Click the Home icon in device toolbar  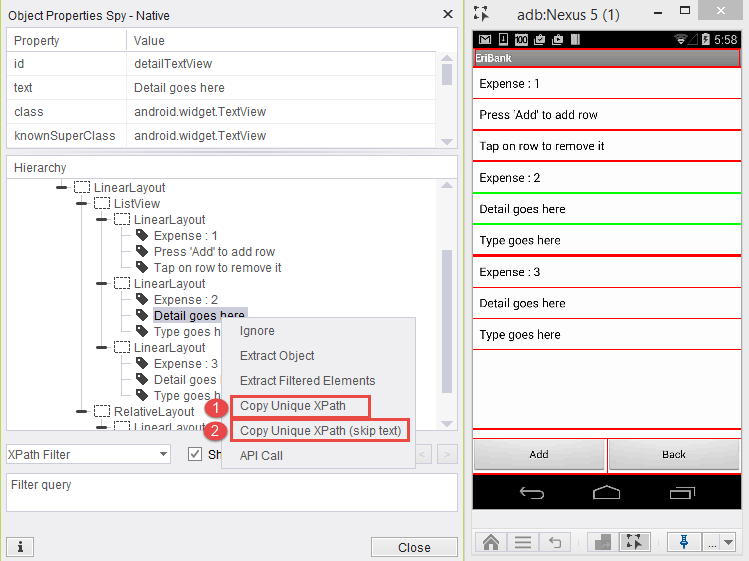pyautogui.click(x=491, y=542)
